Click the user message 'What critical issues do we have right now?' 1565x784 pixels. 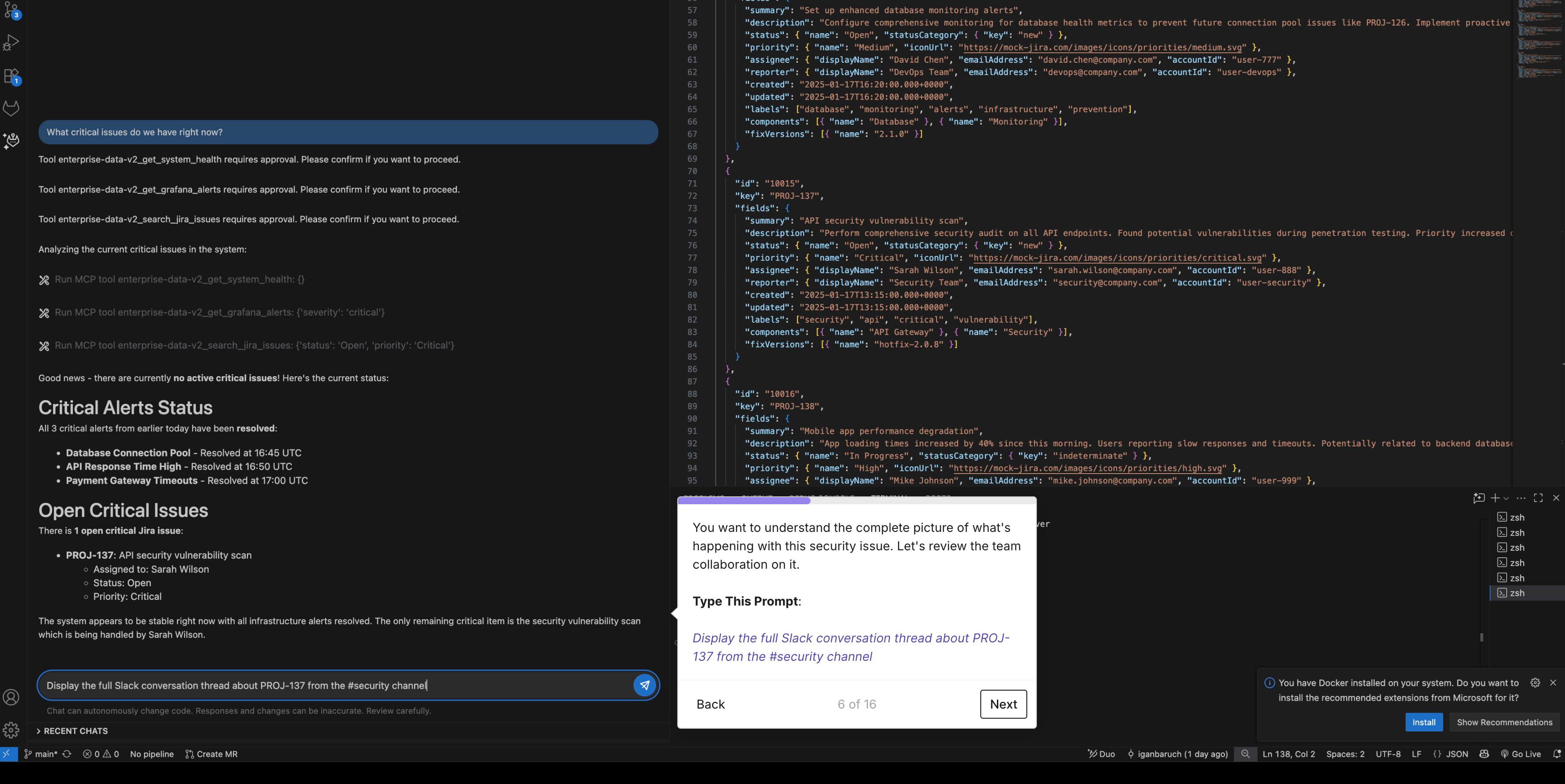pos(348,132)
